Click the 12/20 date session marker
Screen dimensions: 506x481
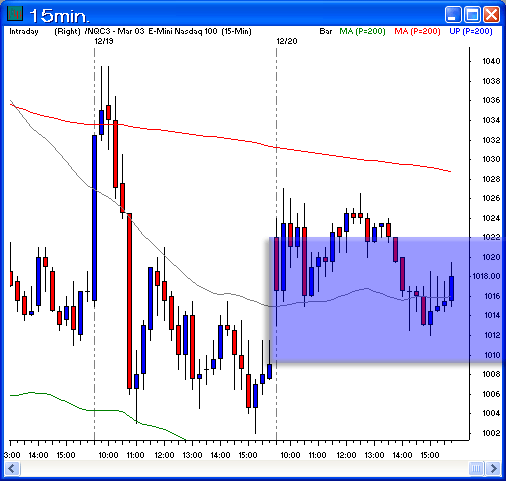pyautogui.click(x=287, y=41)
